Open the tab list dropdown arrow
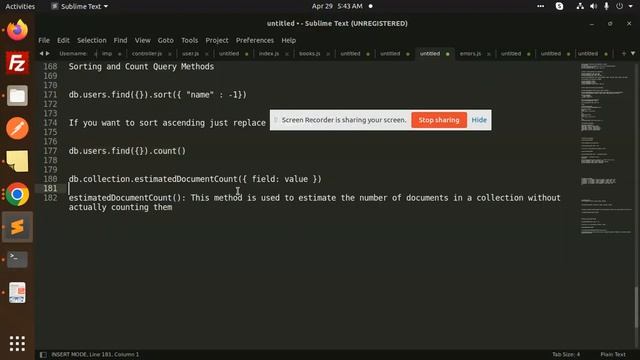The width and height of the screenshot is (640, 360). coord(633,53)
